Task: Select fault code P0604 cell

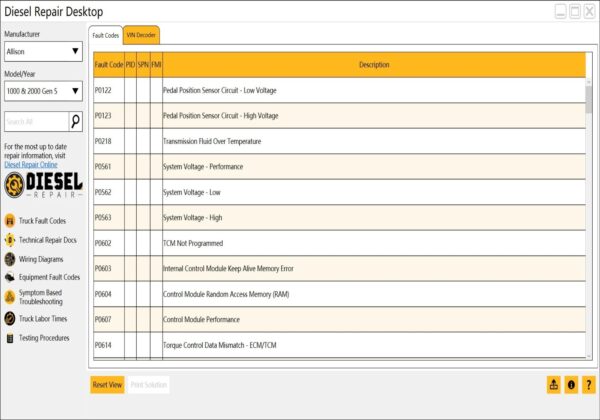Action: (109, 294)
